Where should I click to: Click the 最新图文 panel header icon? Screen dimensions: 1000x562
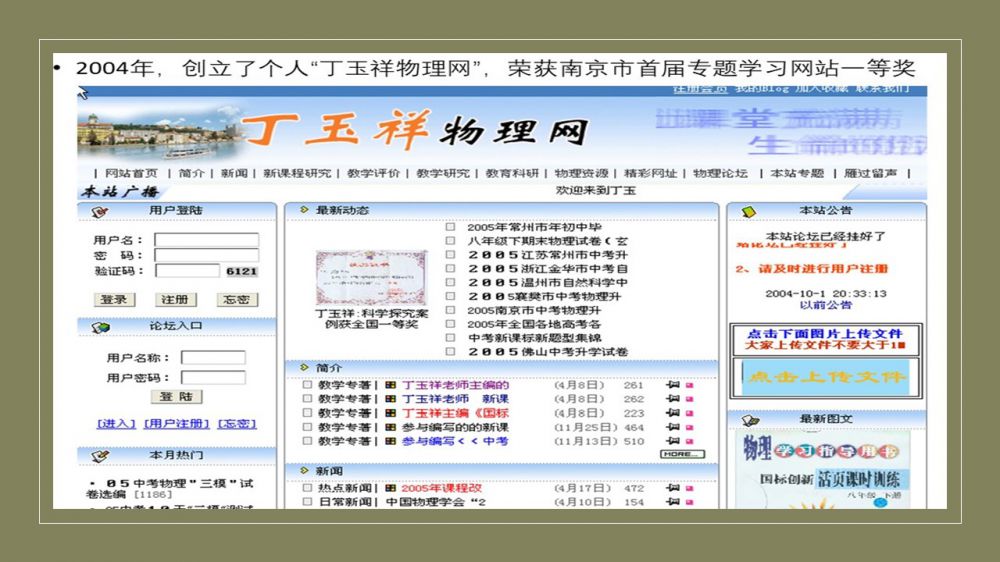click(749, 419)
